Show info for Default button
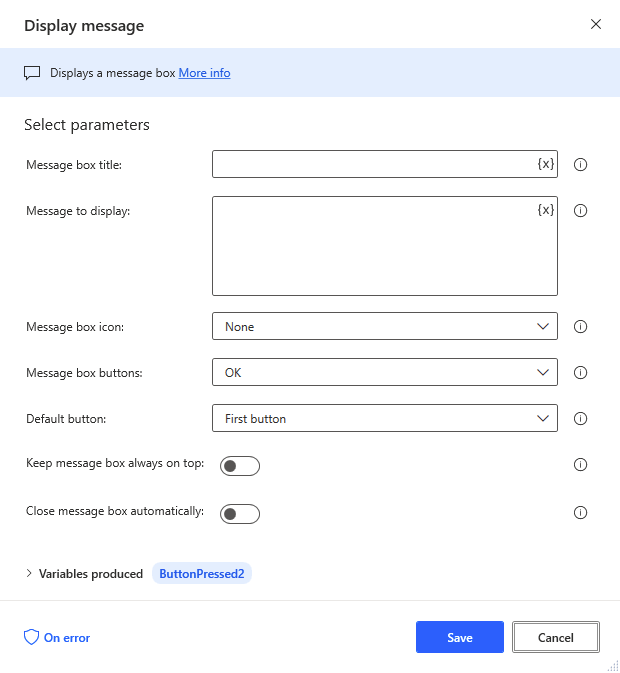The height and width of the screenshot is (673, 620). tap(580, 418)
